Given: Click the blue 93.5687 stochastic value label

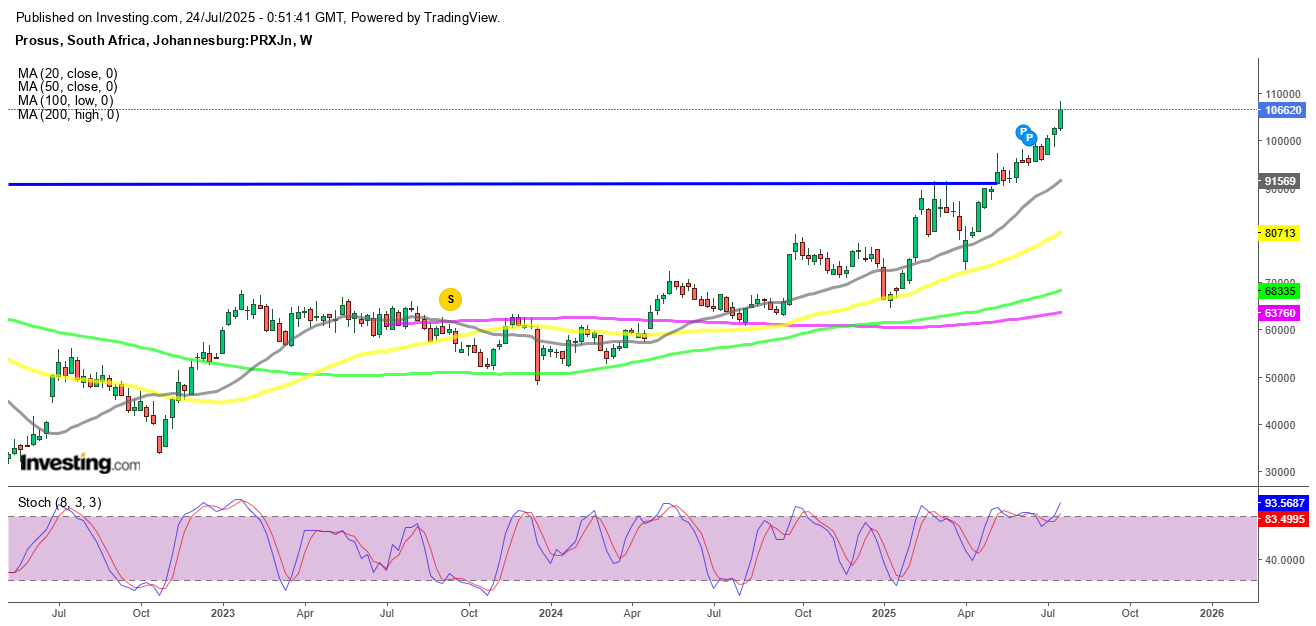Looking at the screenshot, I should point(1284,503).
